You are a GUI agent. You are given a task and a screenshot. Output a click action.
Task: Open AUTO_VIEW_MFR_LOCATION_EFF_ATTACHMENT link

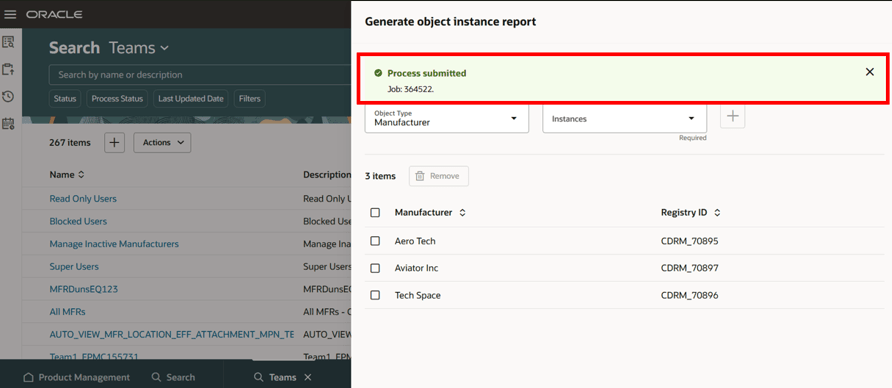[x=172, y=335]
